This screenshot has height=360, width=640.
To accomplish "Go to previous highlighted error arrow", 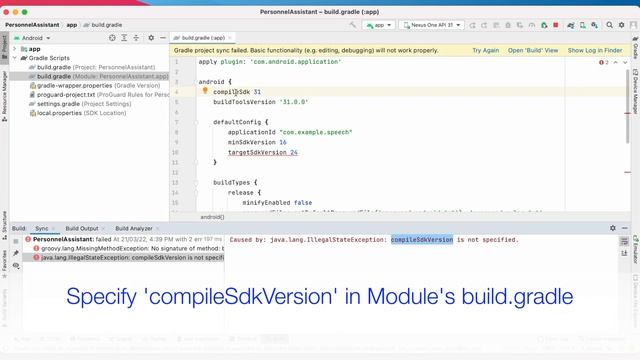I will (x=616, y=62).
